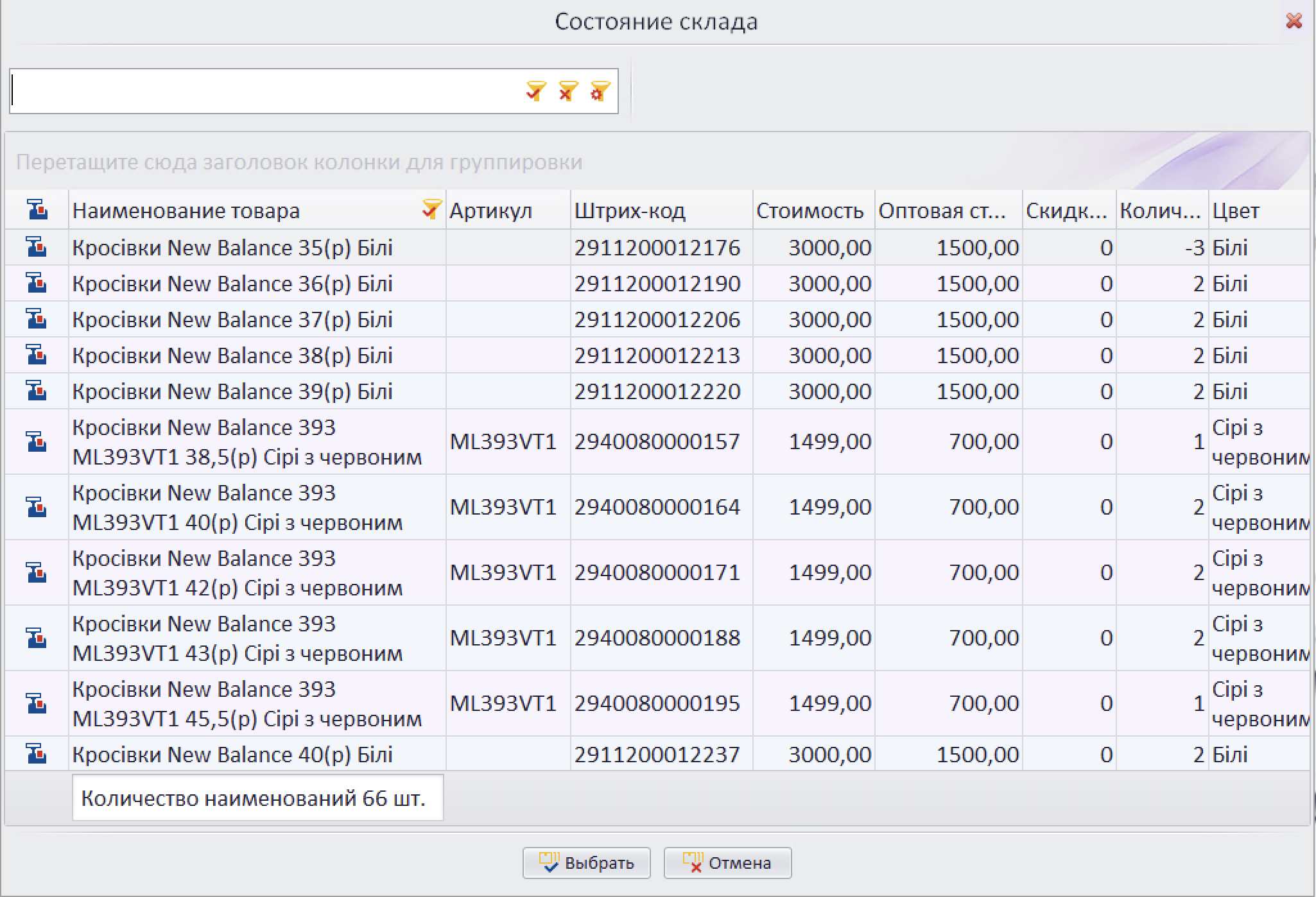Click the quantity value -3
Screen dimensions: 1316x897
[x=1195, y=248]
